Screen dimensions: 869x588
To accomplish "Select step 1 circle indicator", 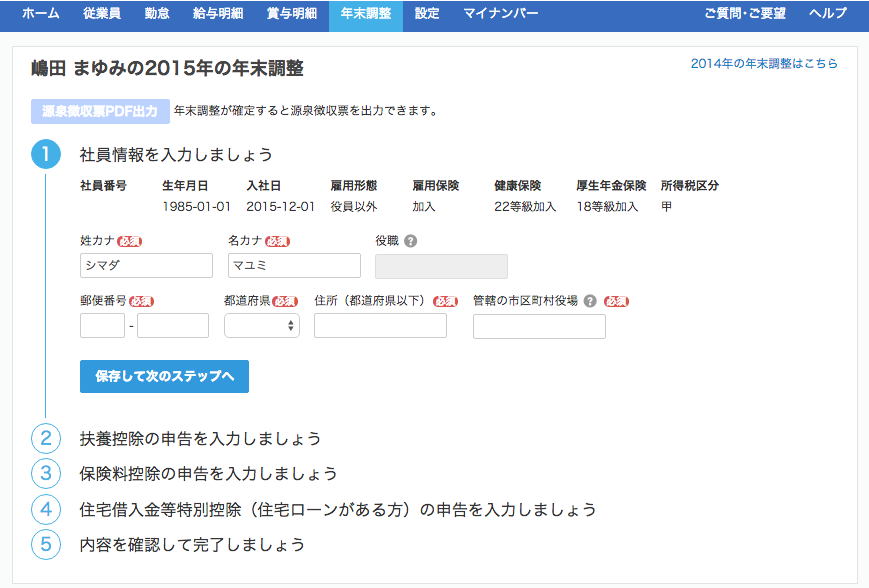I will click(46, 154).
